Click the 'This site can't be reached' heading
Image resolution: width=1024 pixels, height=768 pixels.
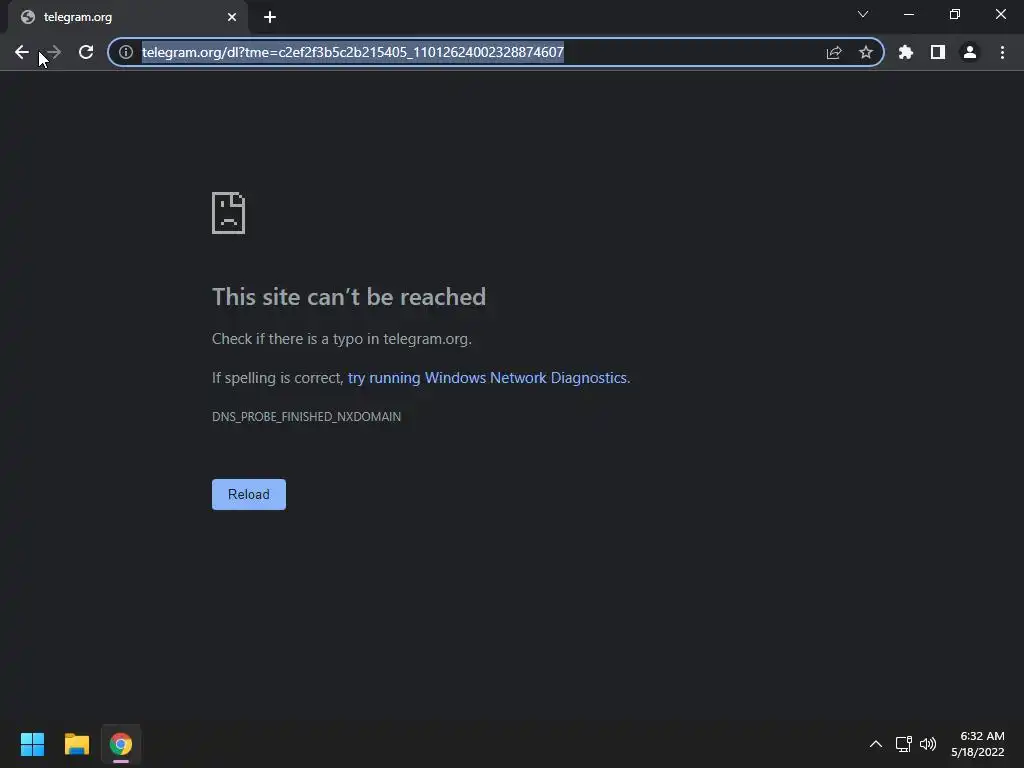click(349, 297)
